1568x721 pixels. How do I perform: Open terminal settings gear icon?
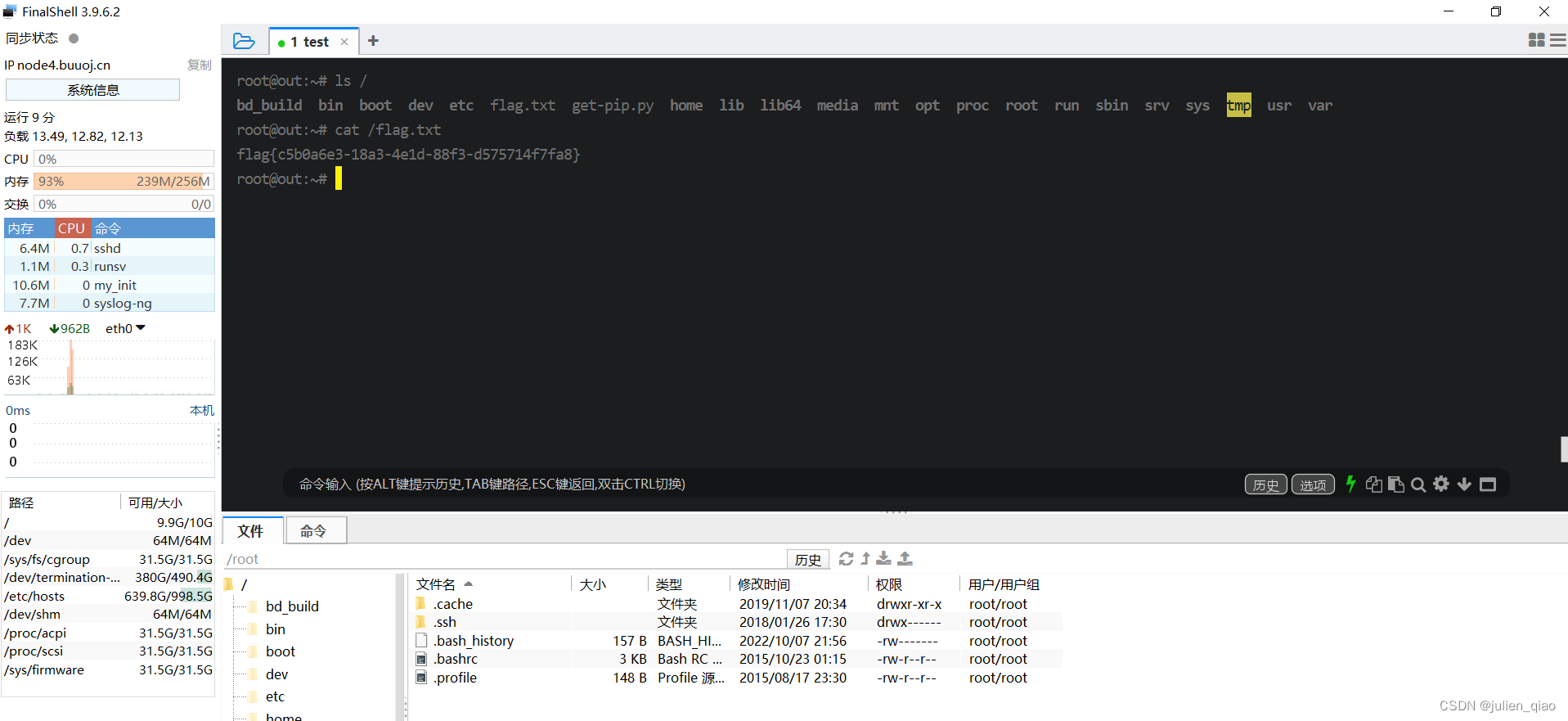tap(1441, 484)
